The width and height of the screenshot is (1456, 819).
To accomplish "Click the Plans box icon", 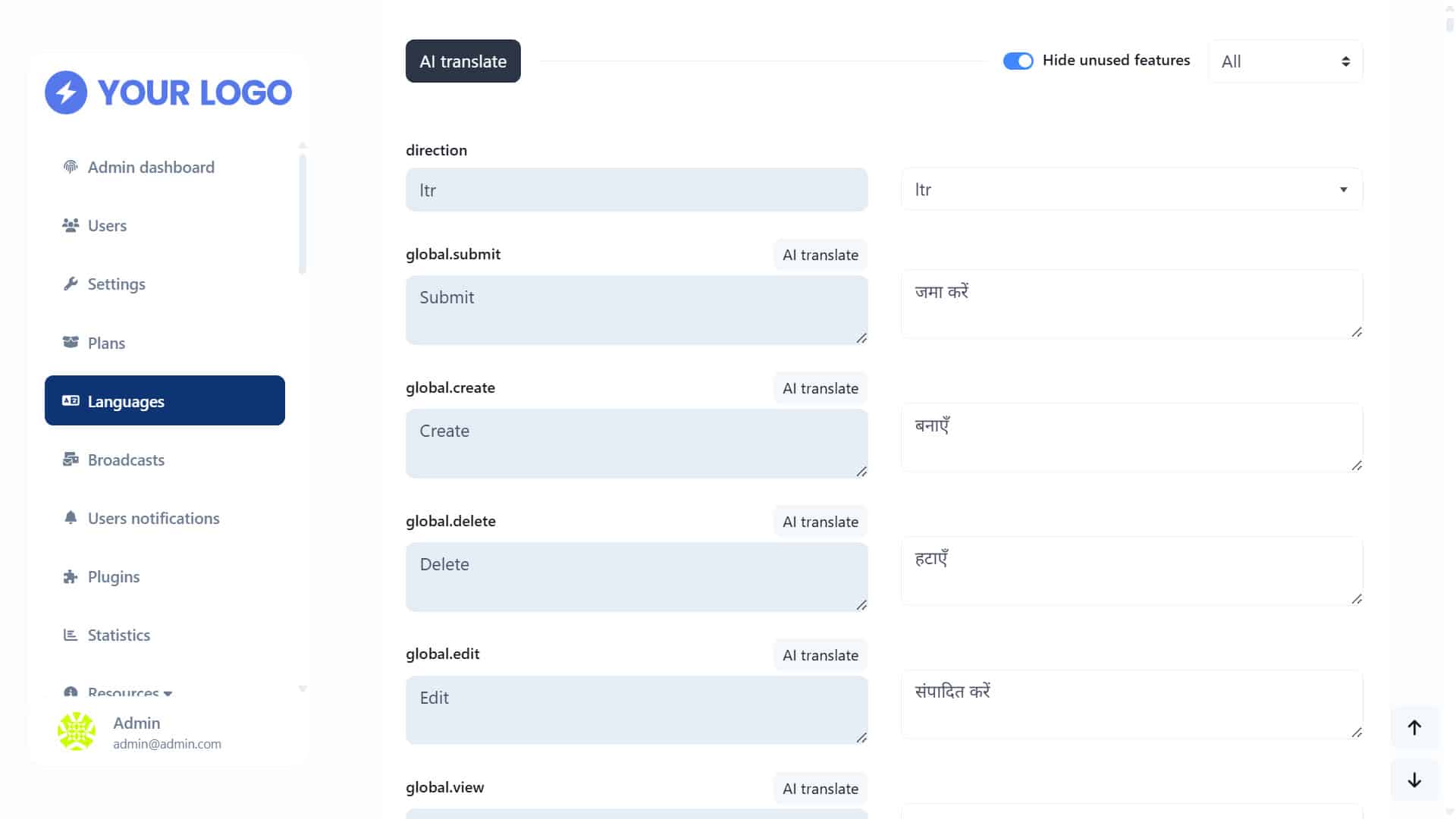I will pos(71,342).
